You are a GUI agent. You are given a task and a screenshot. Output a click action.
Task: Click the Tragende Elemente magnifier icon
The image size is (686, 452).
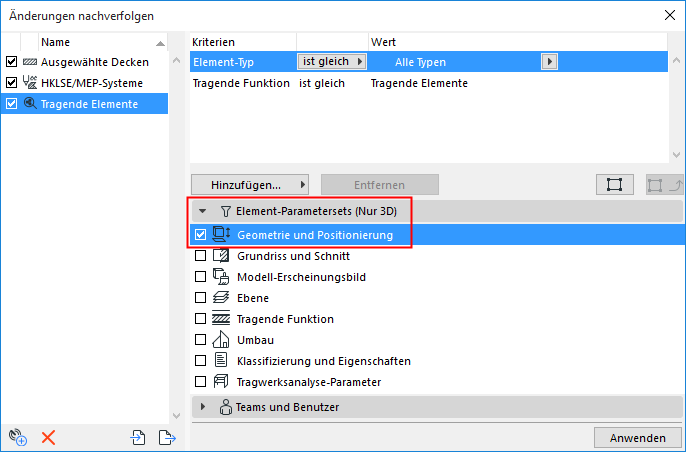point(30,104)
